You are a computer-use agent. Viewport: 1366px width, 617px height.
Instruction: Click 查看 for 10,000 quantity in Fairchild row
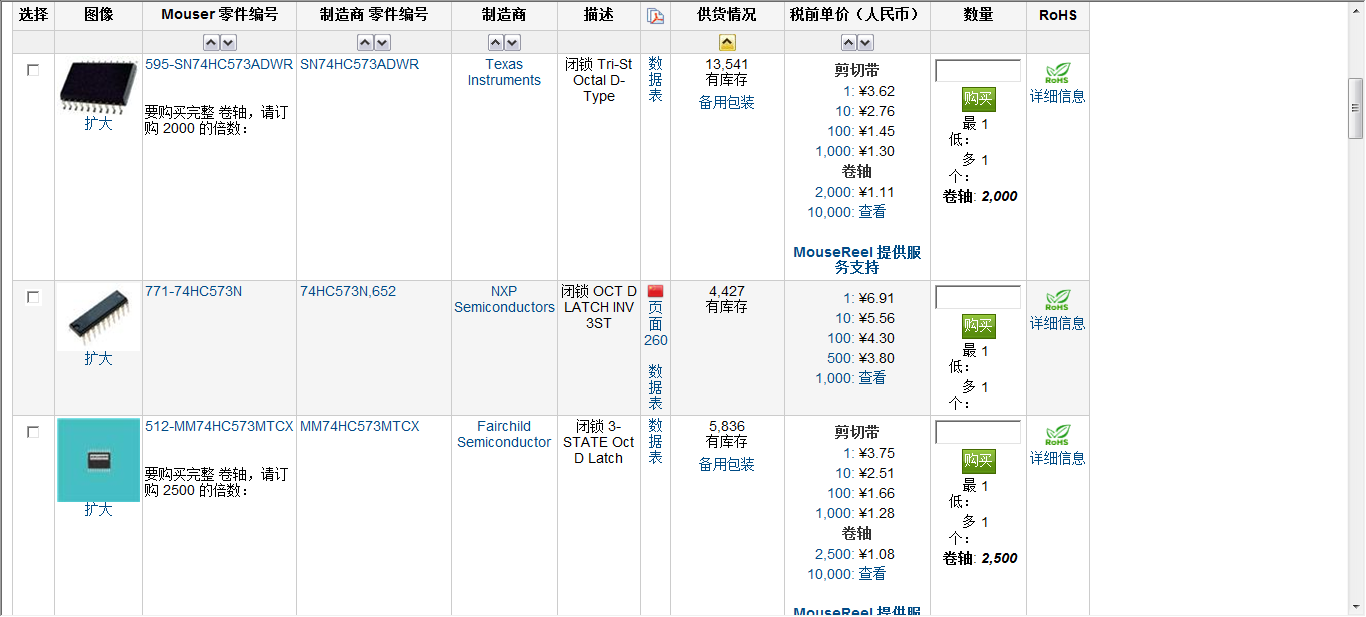(x=872, y=574)
